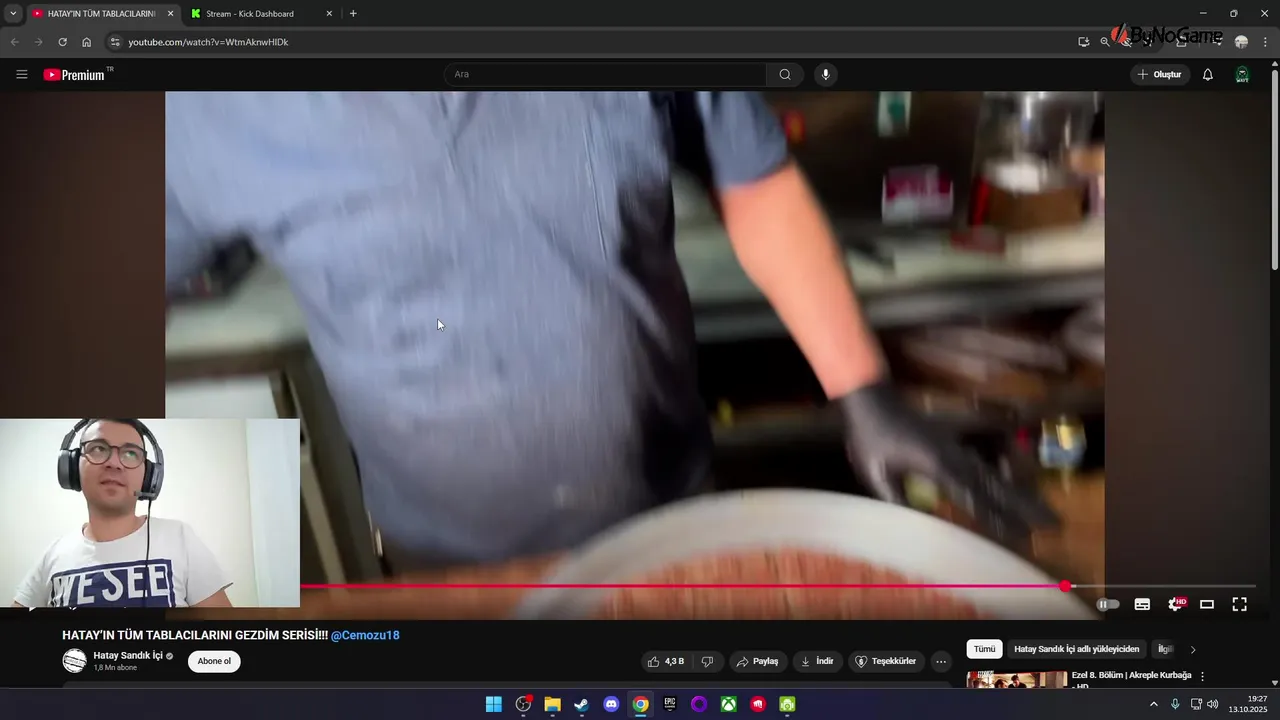Screen dimensions: 1280x720
Task: Open the YouTube account avatar menu
Action: coord(1242,74)
